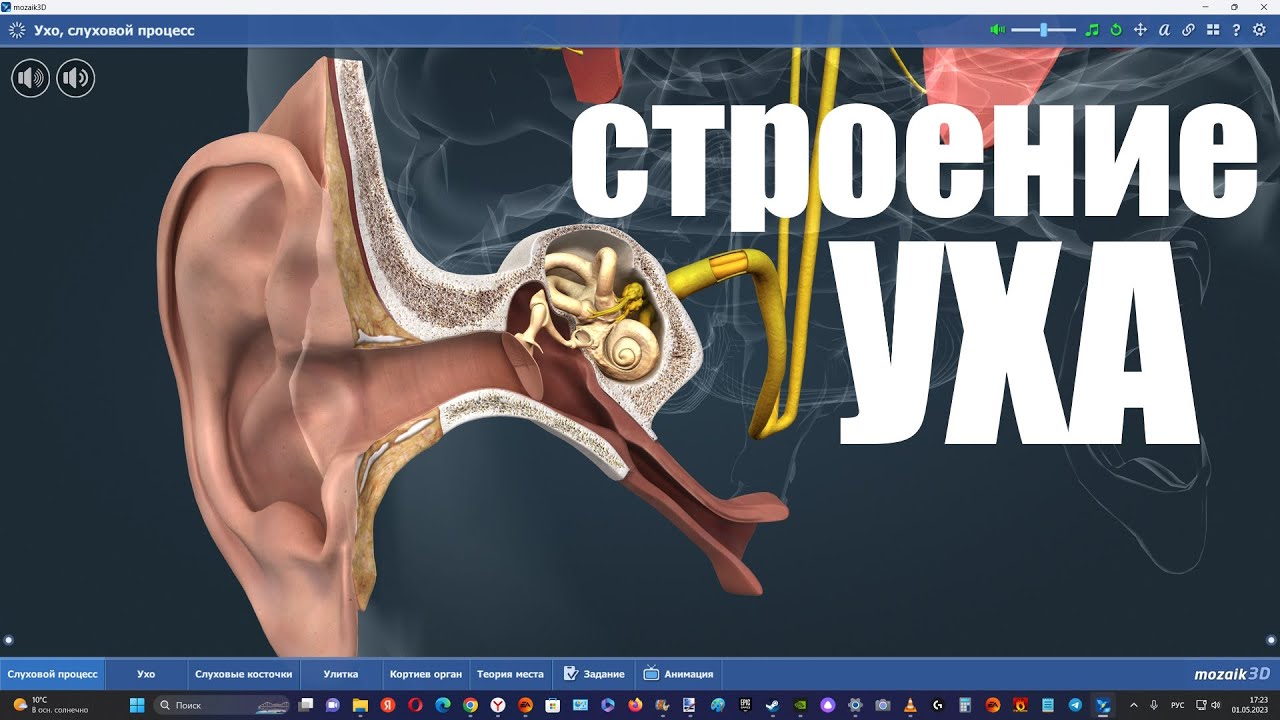
Task: Open the Улитка tab
Action: tap(341, 674)
